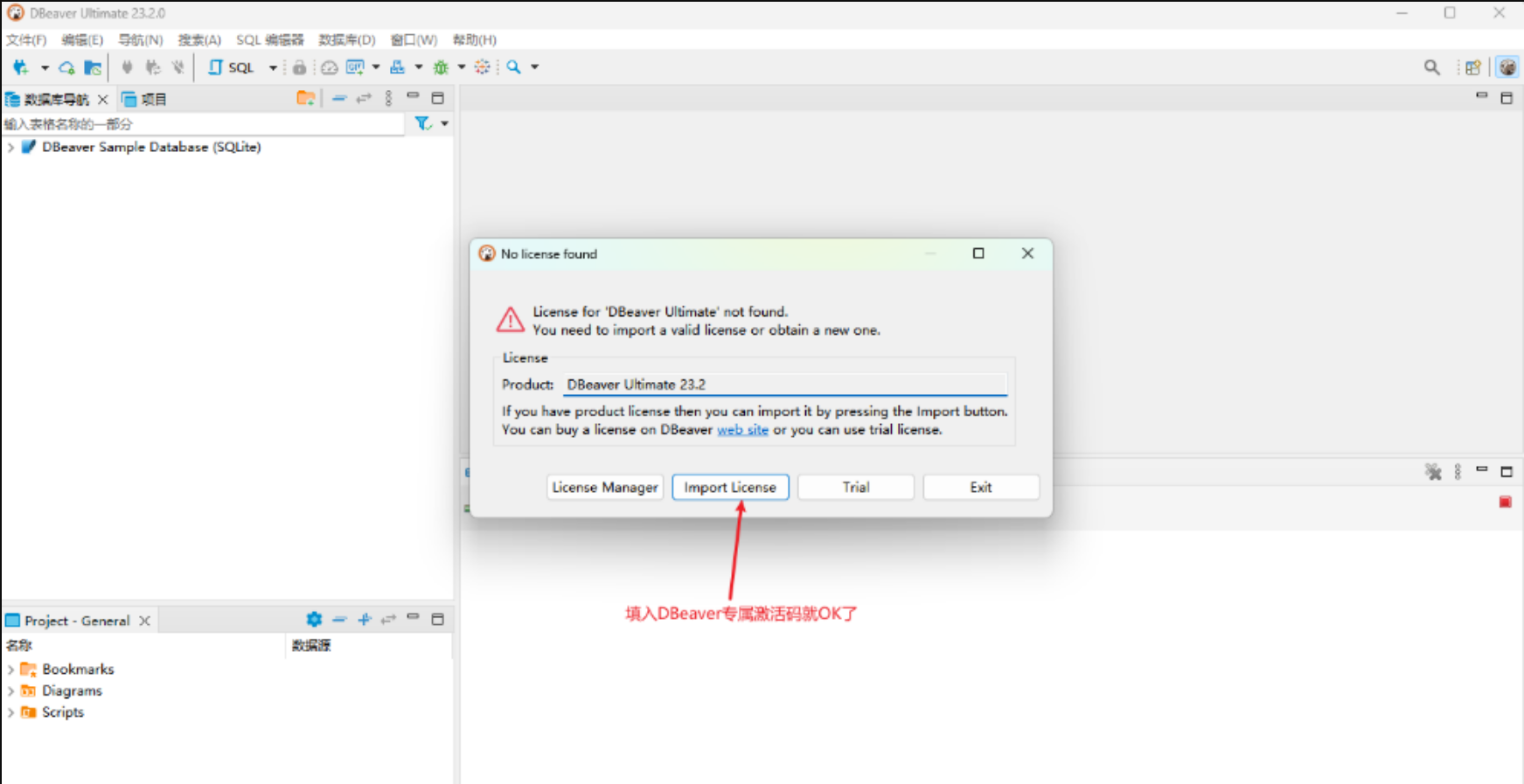Open the dashboard gauge icon
The height and width of the screenshot is (784, 1524).
[x=330, y=67]
